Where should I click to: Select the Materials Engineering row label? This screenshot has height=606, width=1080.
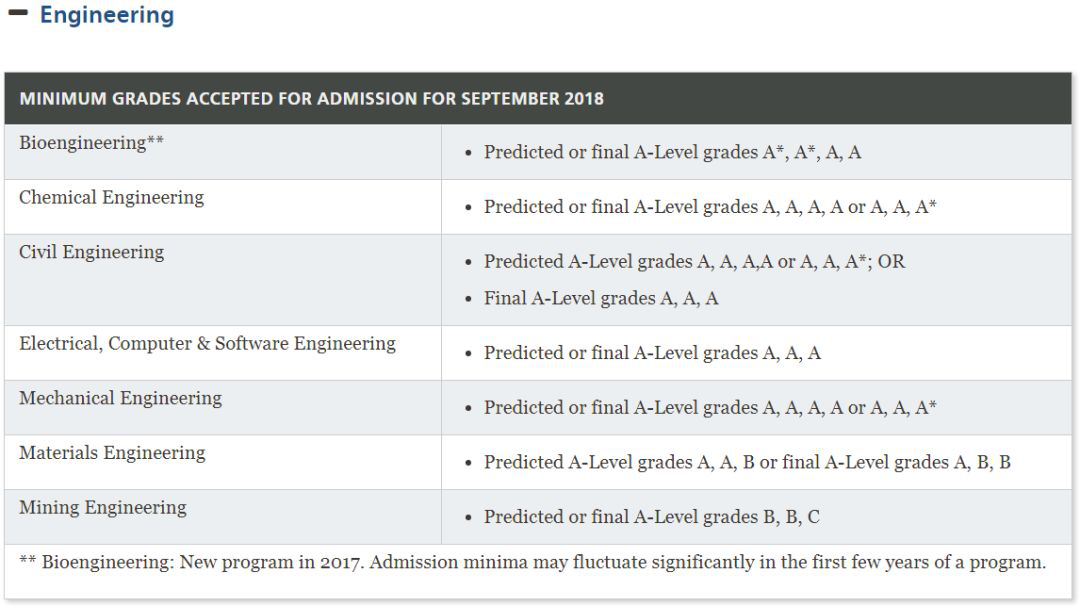112,453
